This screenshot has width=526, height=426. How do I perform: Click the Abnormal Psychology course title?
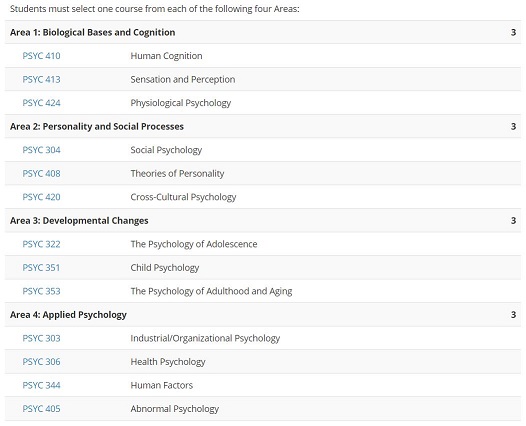pos(174,409)
